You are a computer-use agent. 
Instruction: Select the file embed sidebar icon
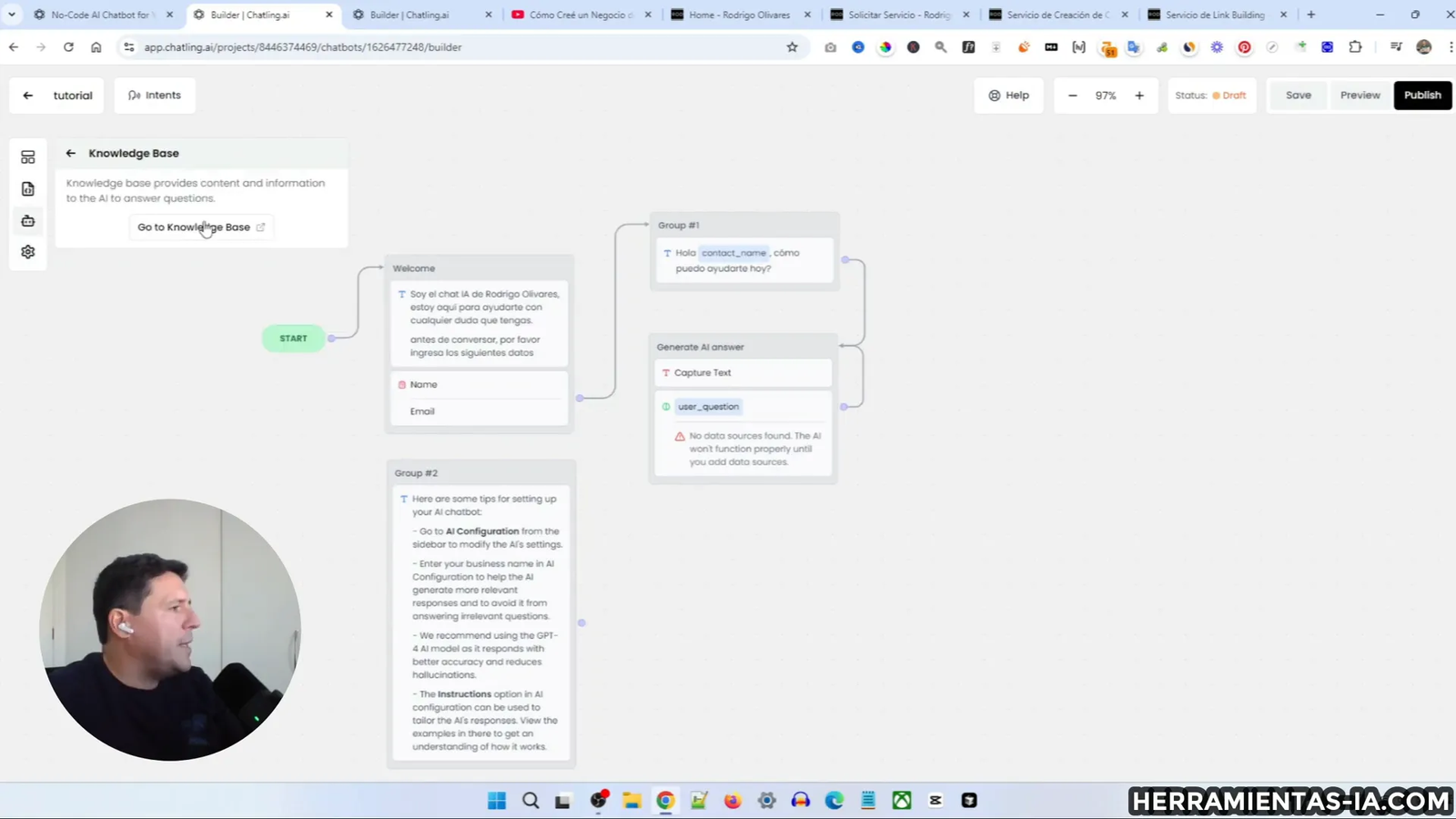(27, 188)
